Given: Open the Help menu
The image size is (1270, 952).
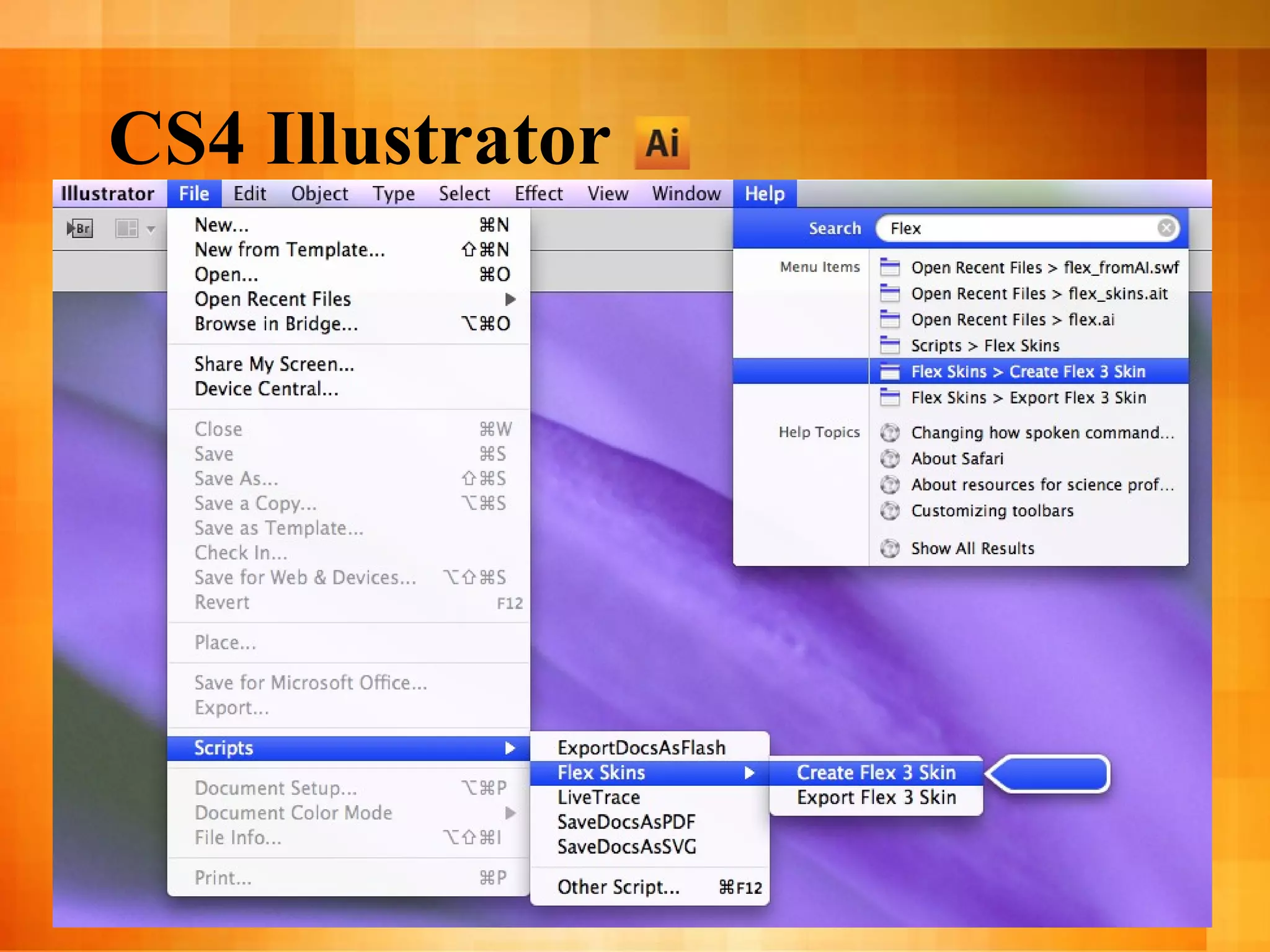Looking at the screenshot, I should coord(765,193).
